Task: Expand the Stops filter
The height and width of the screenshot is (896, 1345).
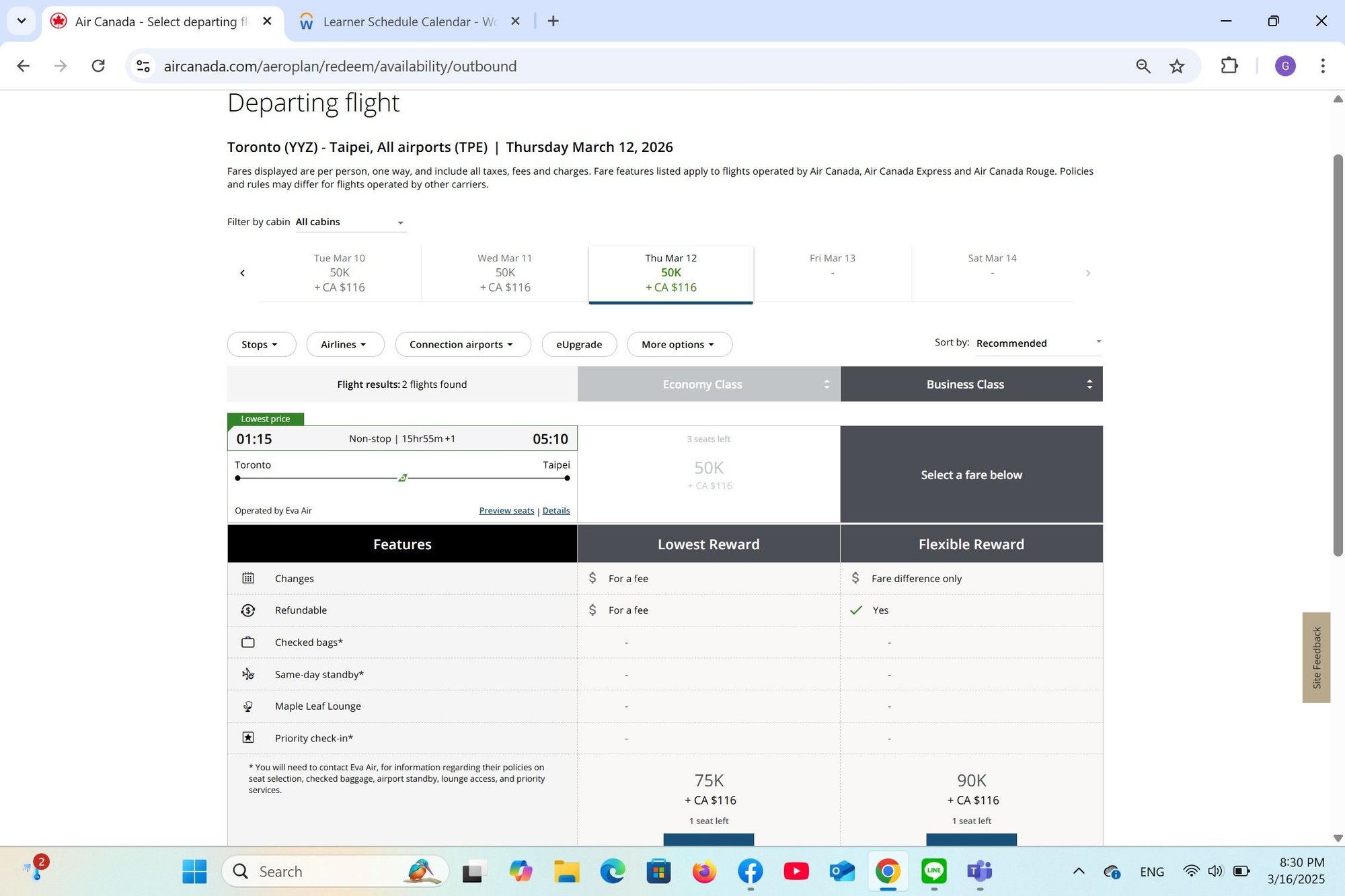Action: [261, 344]
